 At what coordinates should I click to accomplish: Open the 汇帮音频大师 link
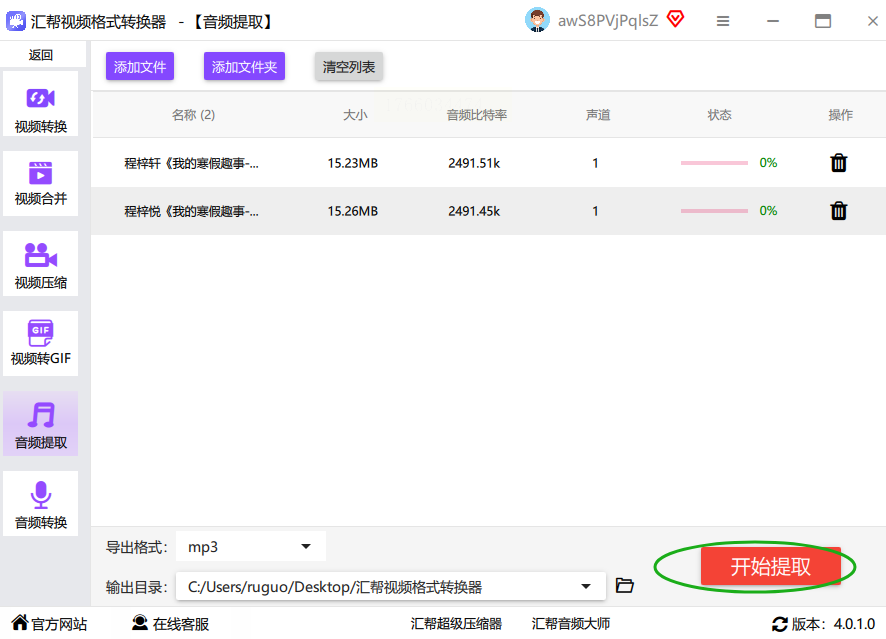(571, 624)
